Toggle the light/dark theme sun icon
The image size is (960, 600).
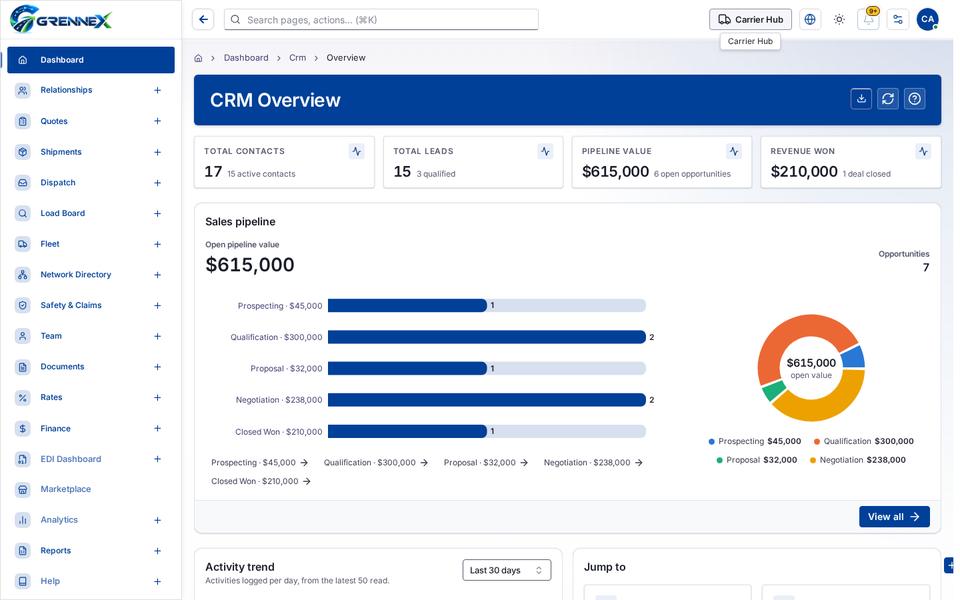click(839, 19)
